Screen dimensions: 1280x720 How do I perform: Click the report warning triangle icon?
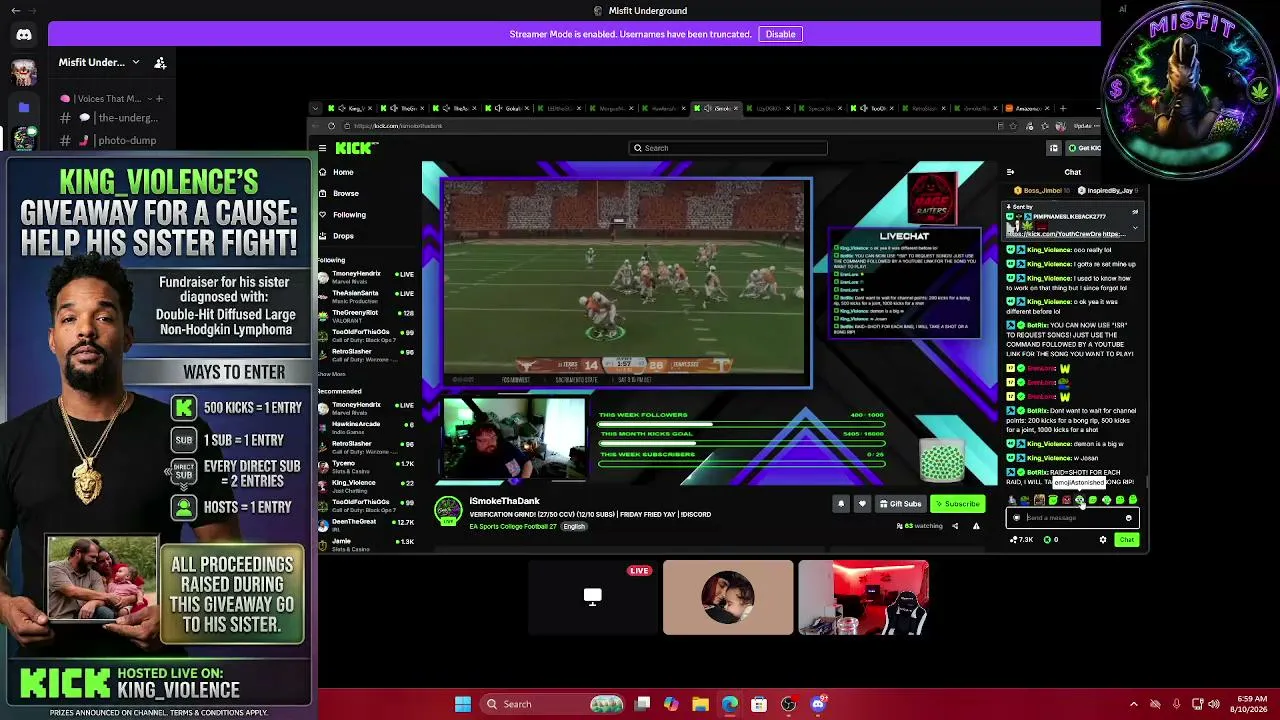pyautogui.click(x=976, y=526)
